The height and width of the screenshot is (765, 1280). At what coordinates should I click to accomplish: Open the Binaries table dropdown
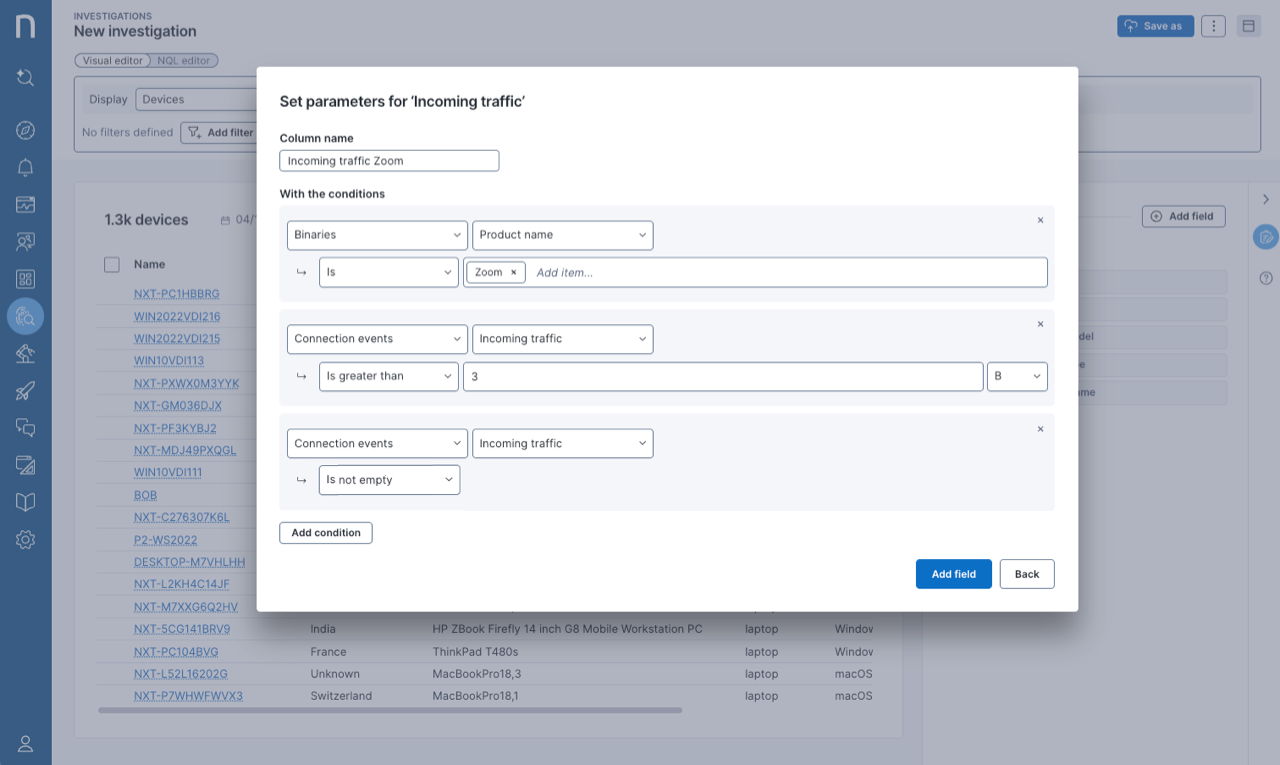[x=377, y=235]
